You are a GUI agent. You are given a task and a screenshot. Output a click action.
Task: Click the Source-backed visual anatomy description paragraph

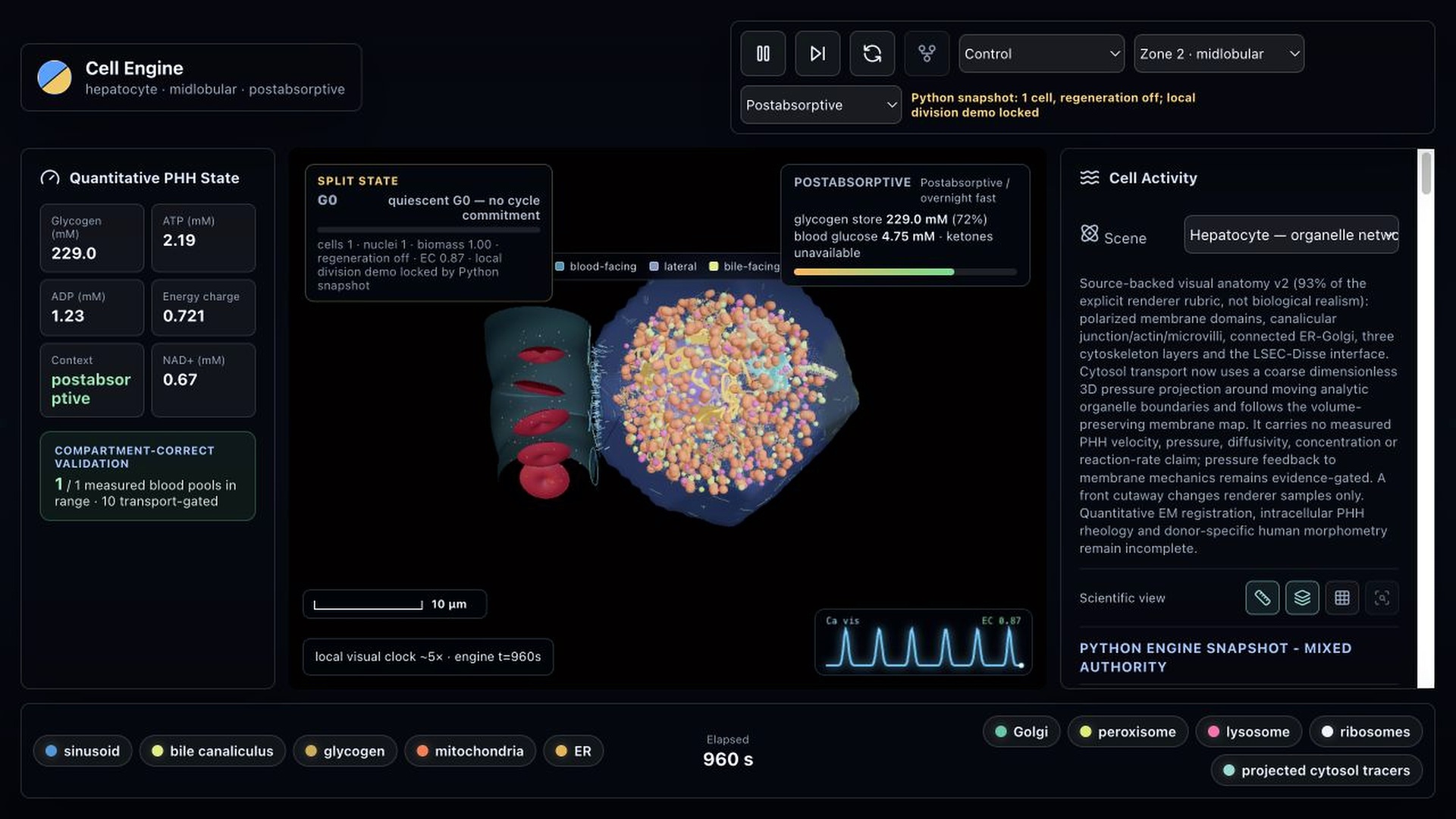[x=1238, y=416]
